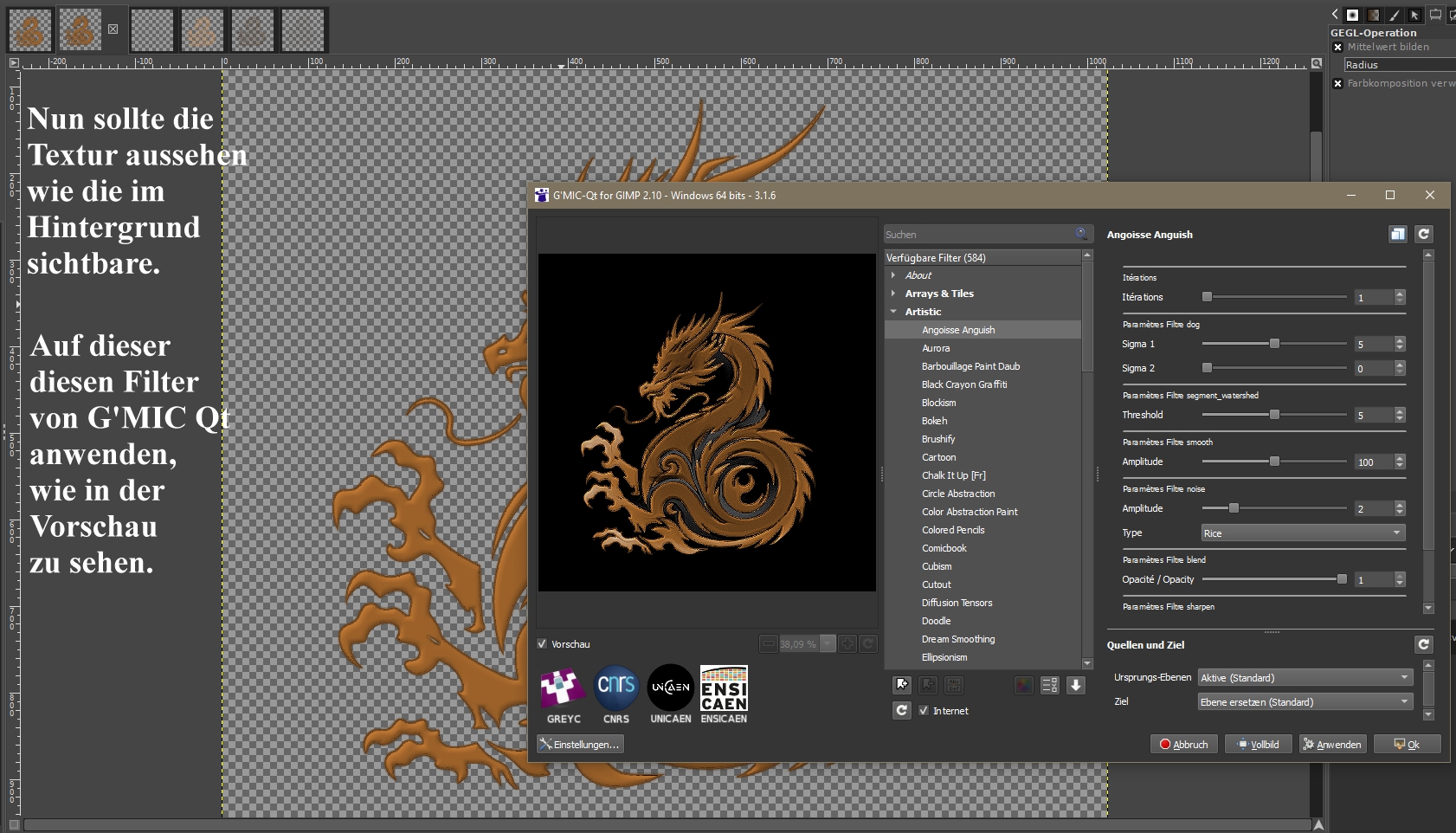Click the preview refresh icon beside zoom controls

click(x=868, y=643)
